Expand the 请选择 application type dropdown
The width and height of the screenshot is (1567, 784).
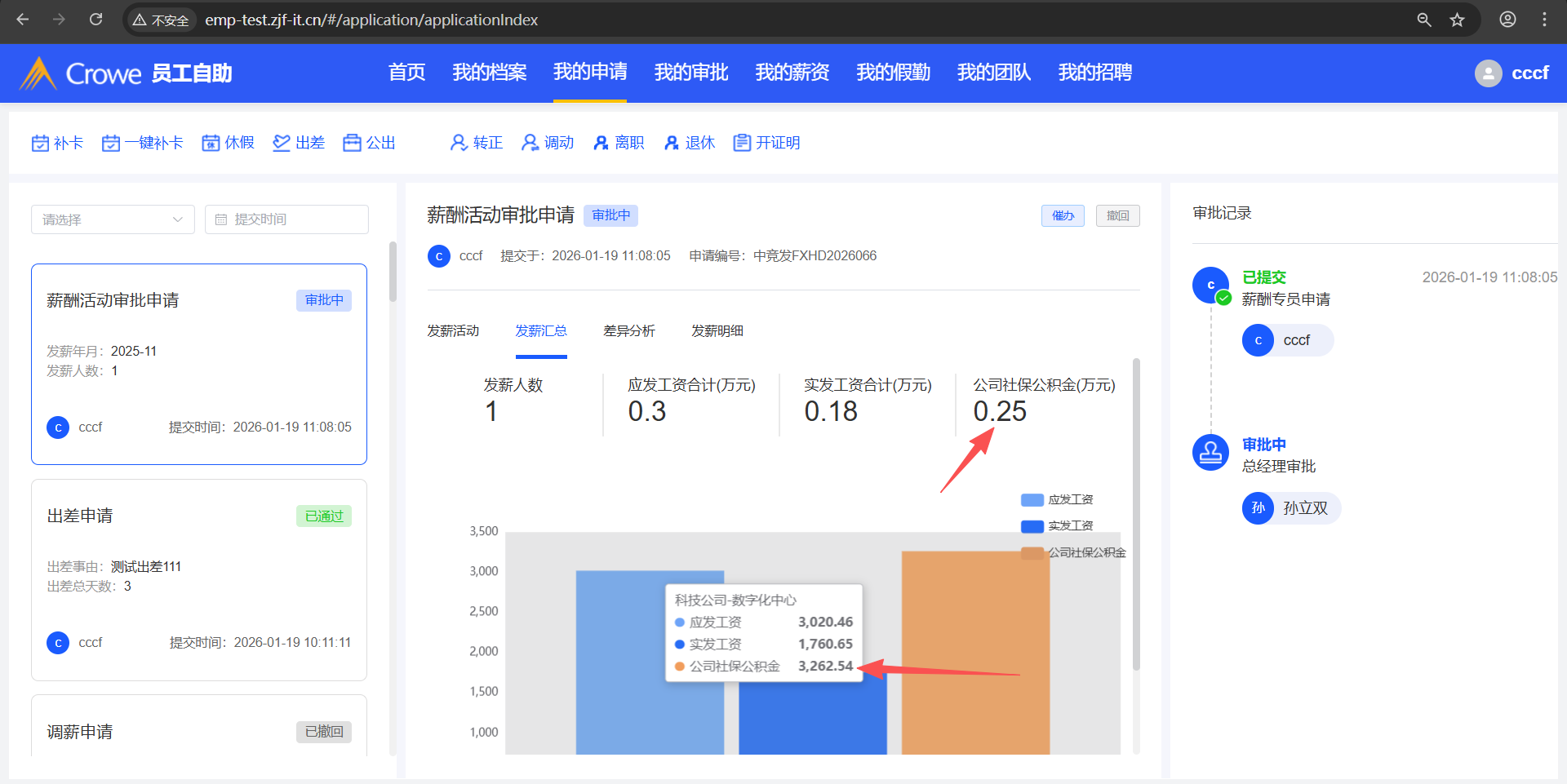pos(113,219)
